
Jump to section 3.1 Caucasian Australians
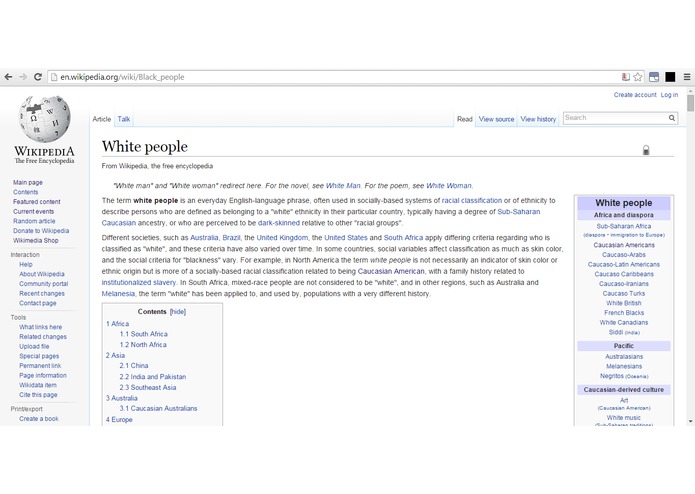coord(158,408)
